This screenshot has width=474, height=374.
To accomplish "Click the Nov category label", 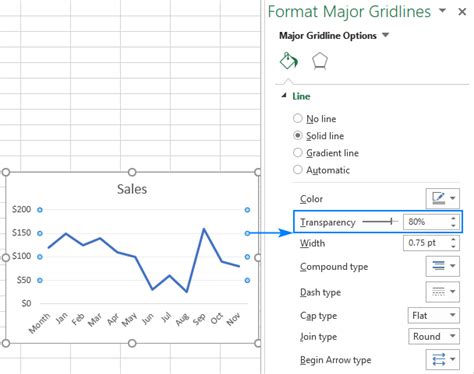I will pyautogui.click(x=233, y=319).
